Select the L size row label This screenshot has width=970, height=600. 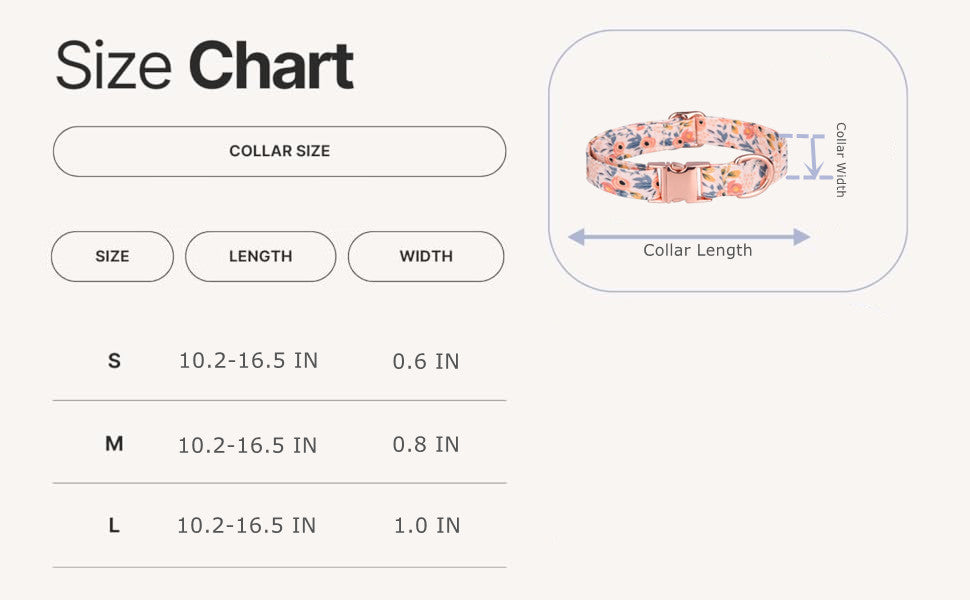tap(114, 526)
